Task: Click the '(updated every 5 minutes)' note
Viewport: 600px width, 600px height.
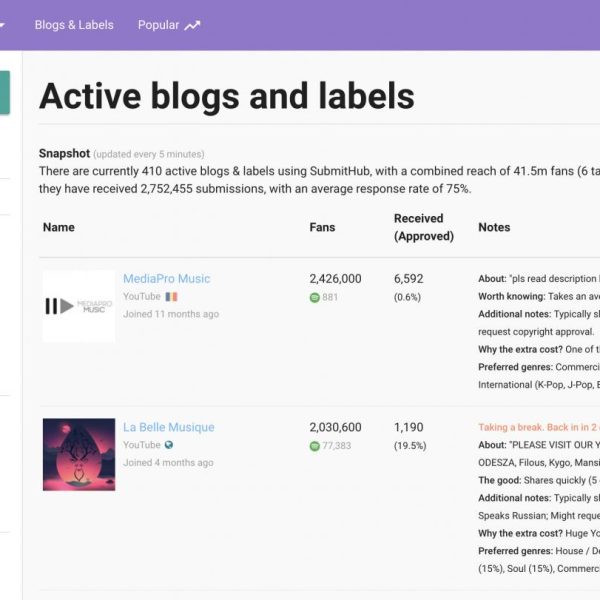Action: coord(148,154)
